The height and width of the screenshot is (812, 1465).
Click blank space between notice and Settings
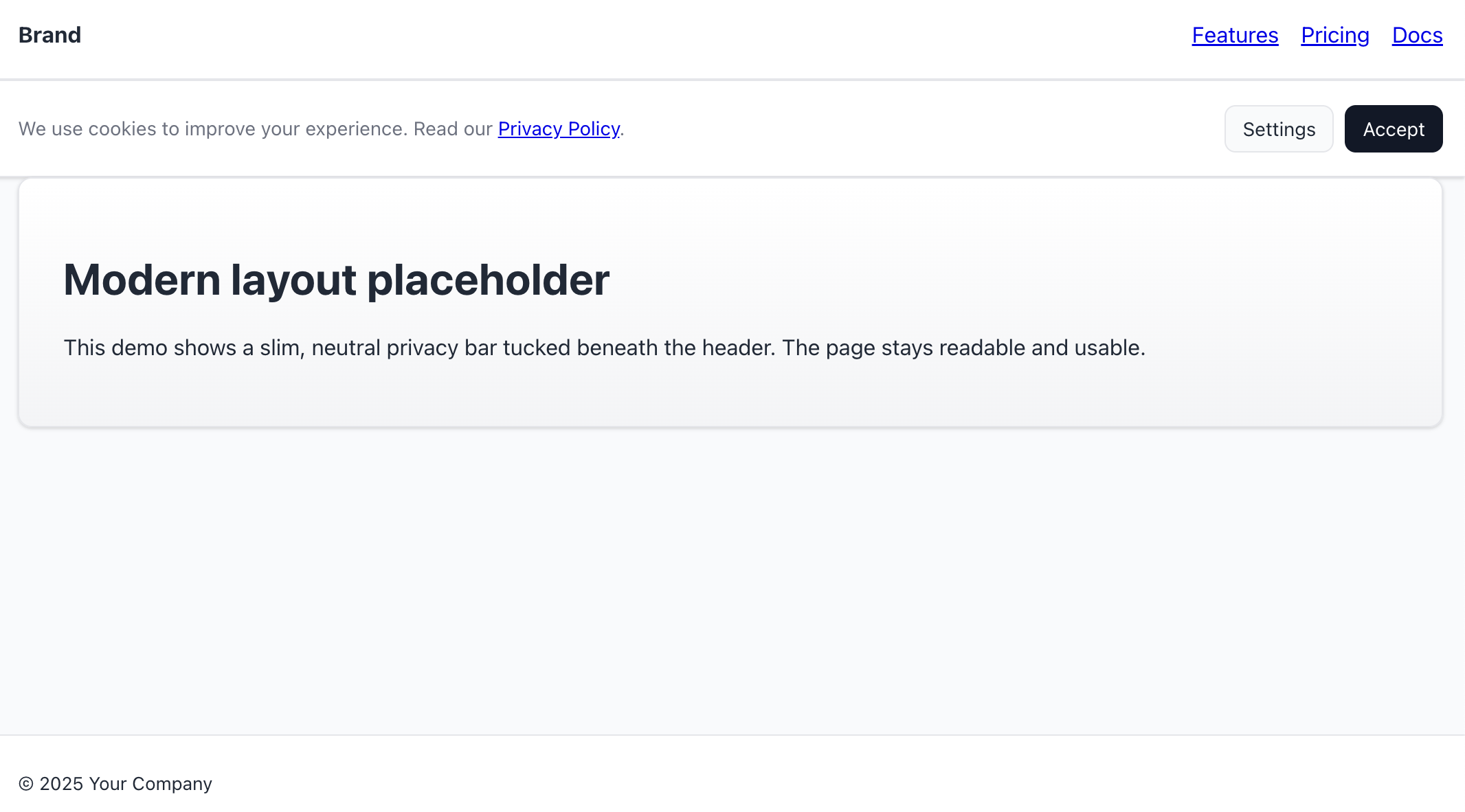921,129
